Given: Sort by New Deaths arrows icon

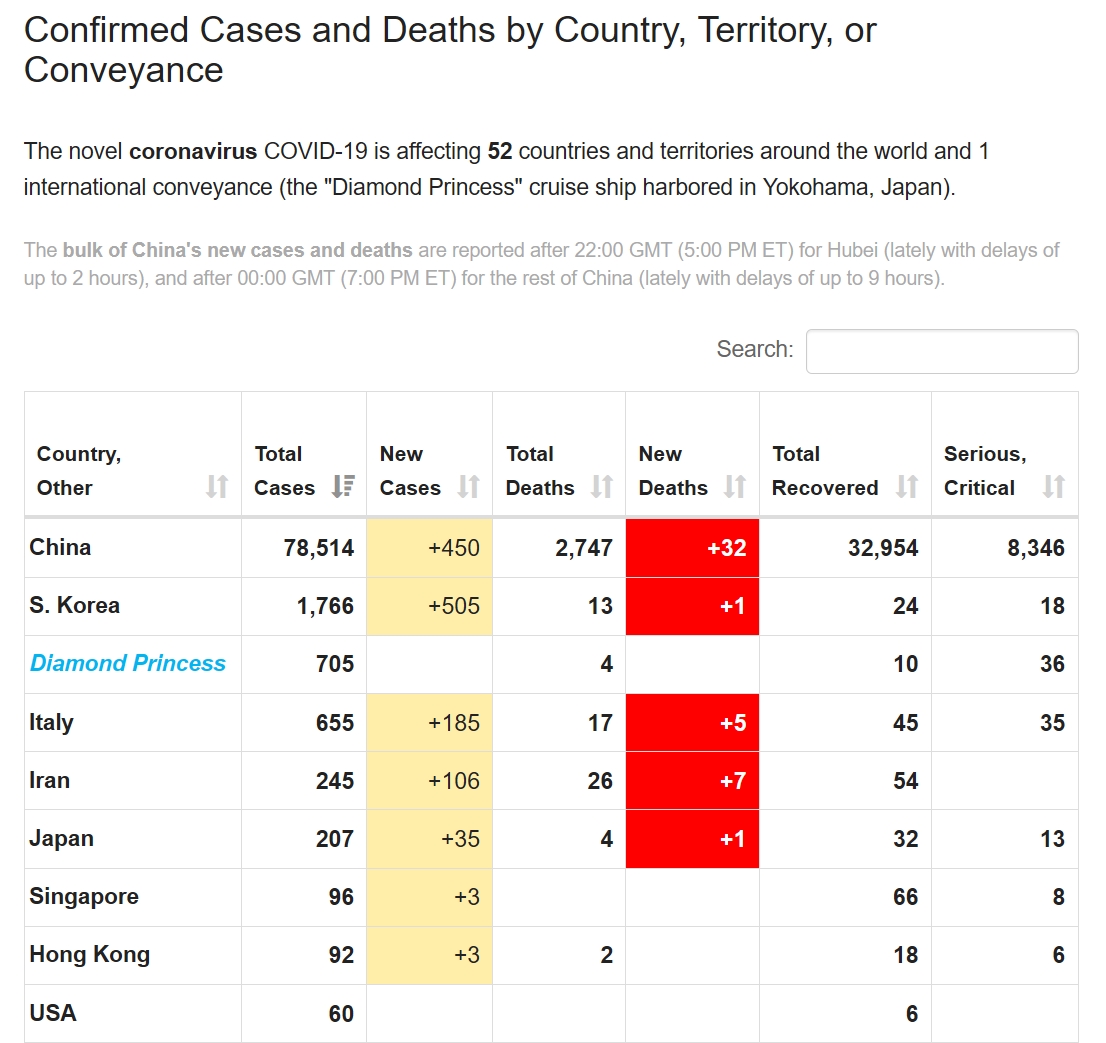Looking at the screenshot, I should (735, 487).
